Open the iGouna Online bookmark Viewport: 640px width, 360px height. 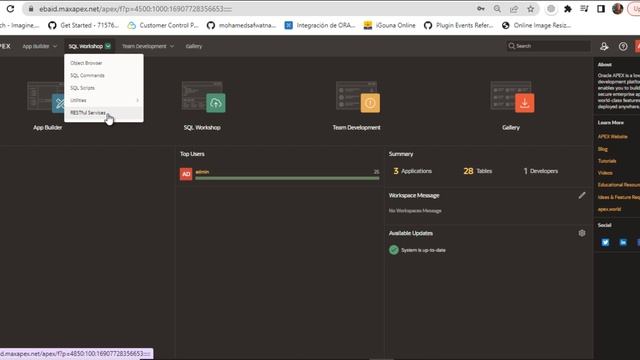tap(390, 25)
